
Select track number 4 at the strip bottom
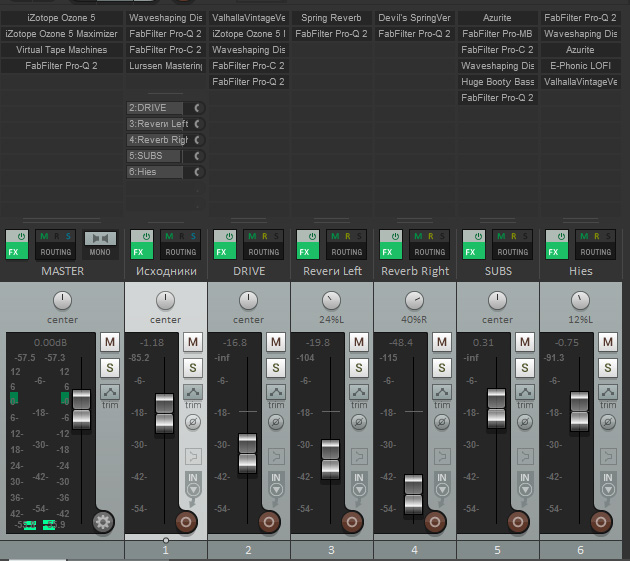tap(414, 550)
